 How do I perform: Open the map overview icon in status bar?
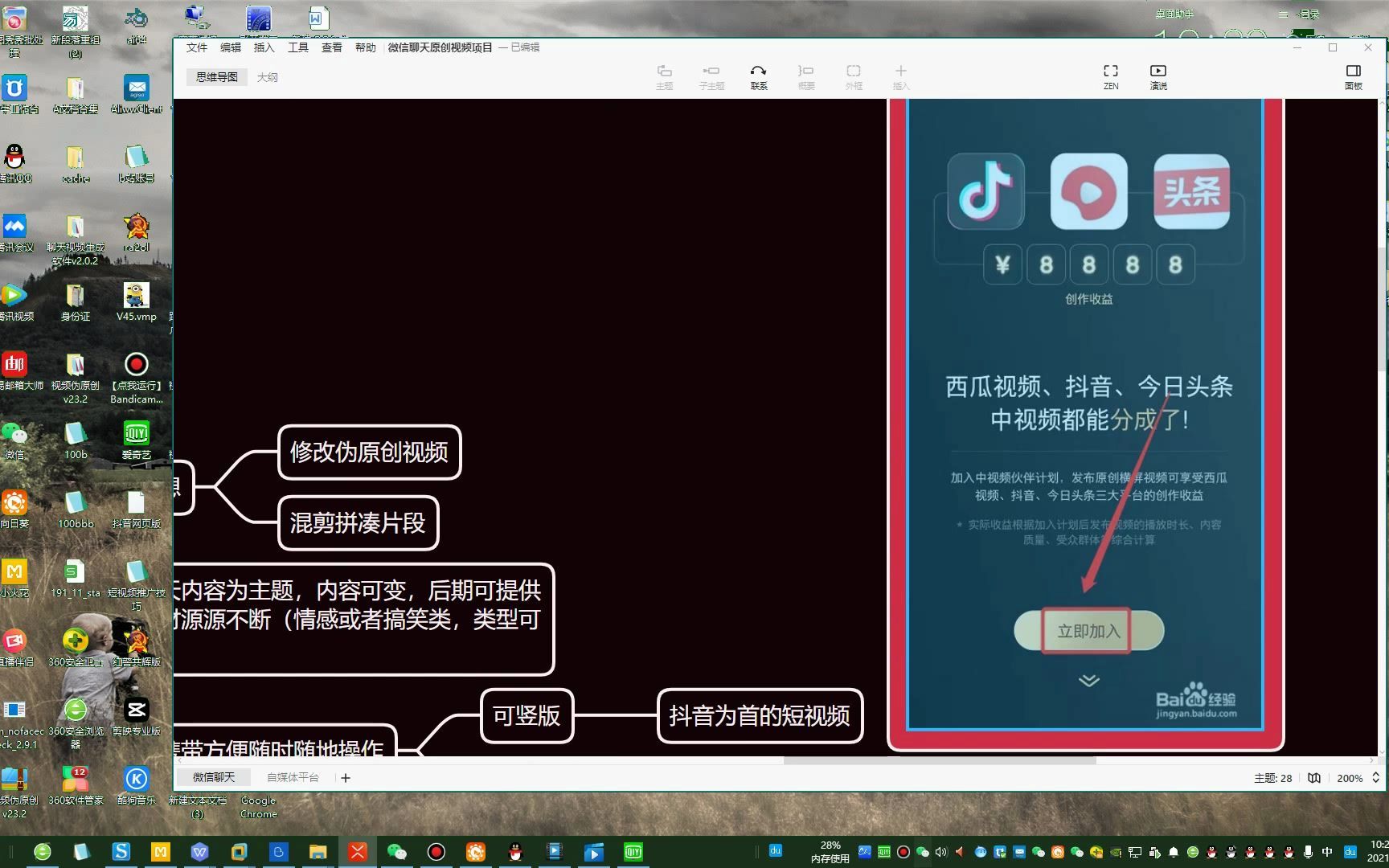[x=1314, y=778]
